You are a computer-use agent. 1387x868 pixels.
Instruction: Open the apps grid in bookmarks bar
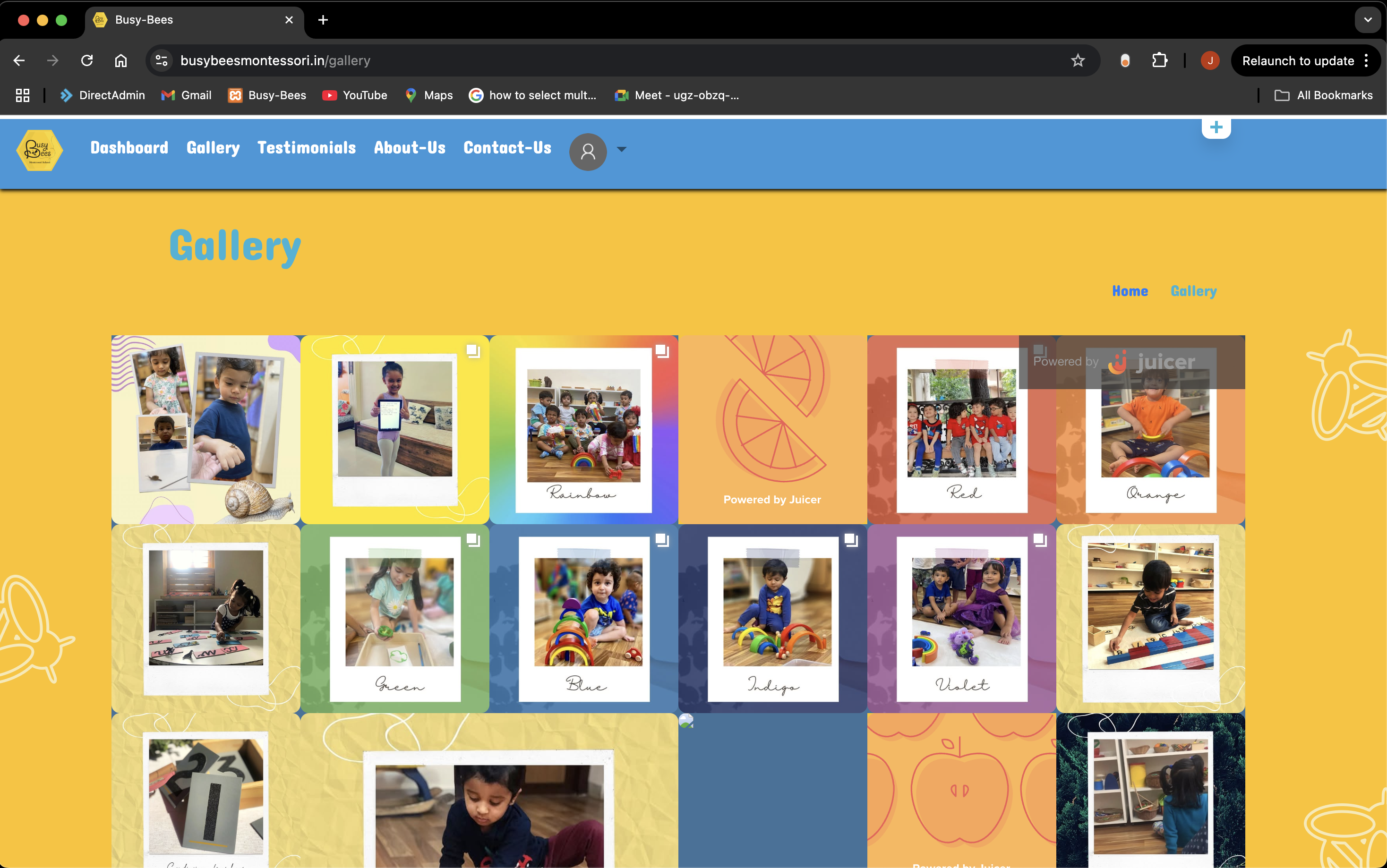22,95
